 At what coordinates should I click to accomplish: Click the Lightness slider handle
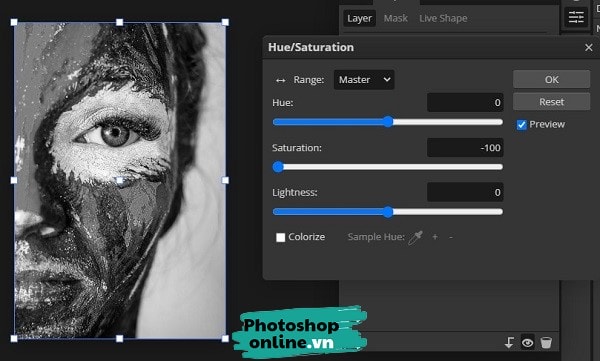[x=388, y=212]
